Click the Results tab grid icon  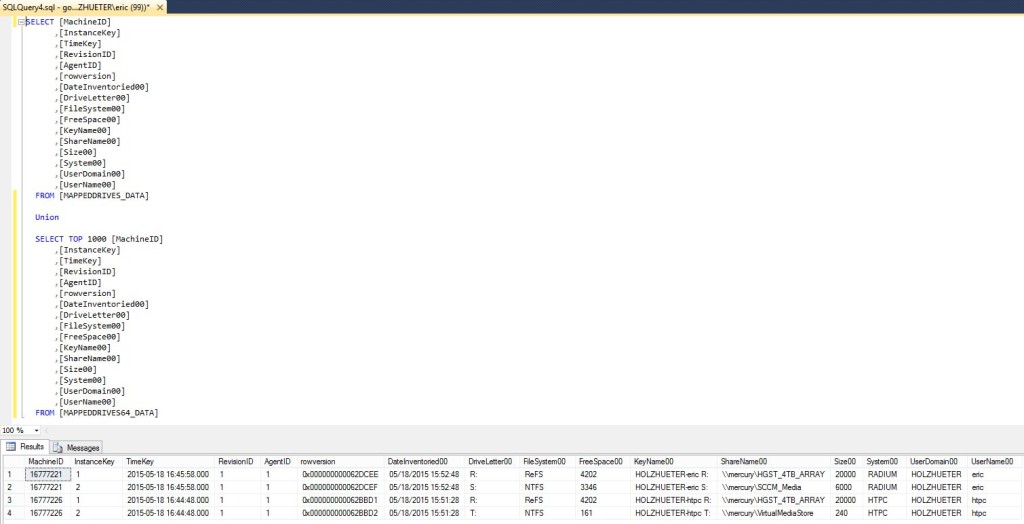point(11,447)
